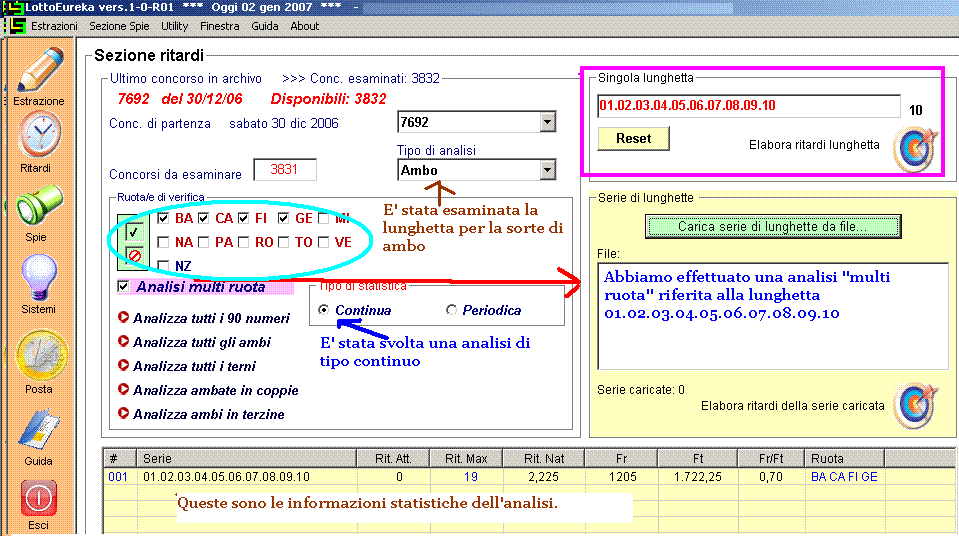Screen dimensions: 959x536
Task: Open the Sezione Spie menu
Action: 119,26
